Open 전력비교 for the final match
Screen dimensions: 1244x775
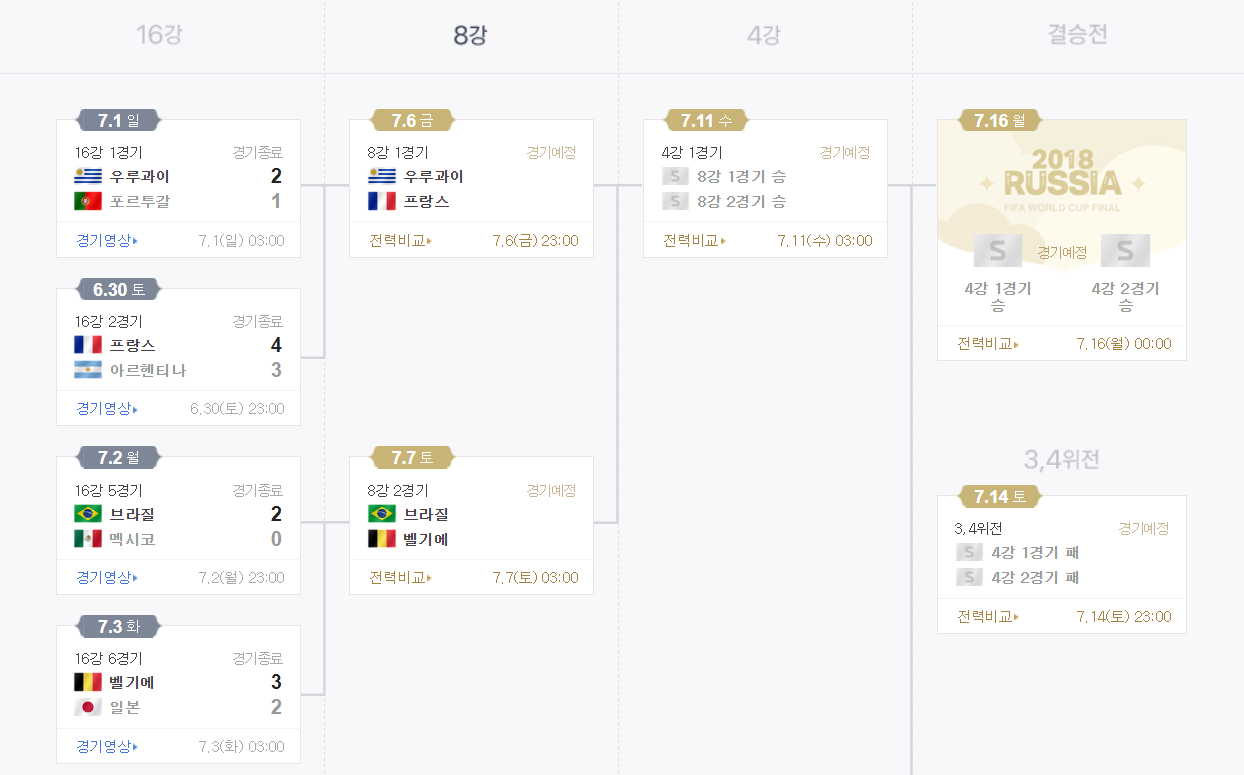[988, 344]
